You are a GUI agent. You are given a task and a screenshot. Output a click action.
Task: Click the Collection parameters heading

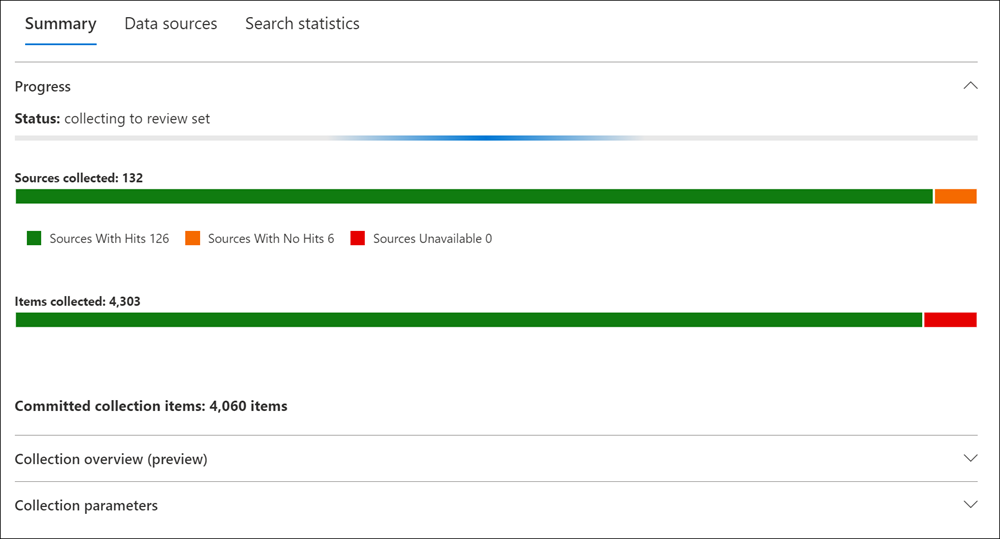click(x=86, y=505)
